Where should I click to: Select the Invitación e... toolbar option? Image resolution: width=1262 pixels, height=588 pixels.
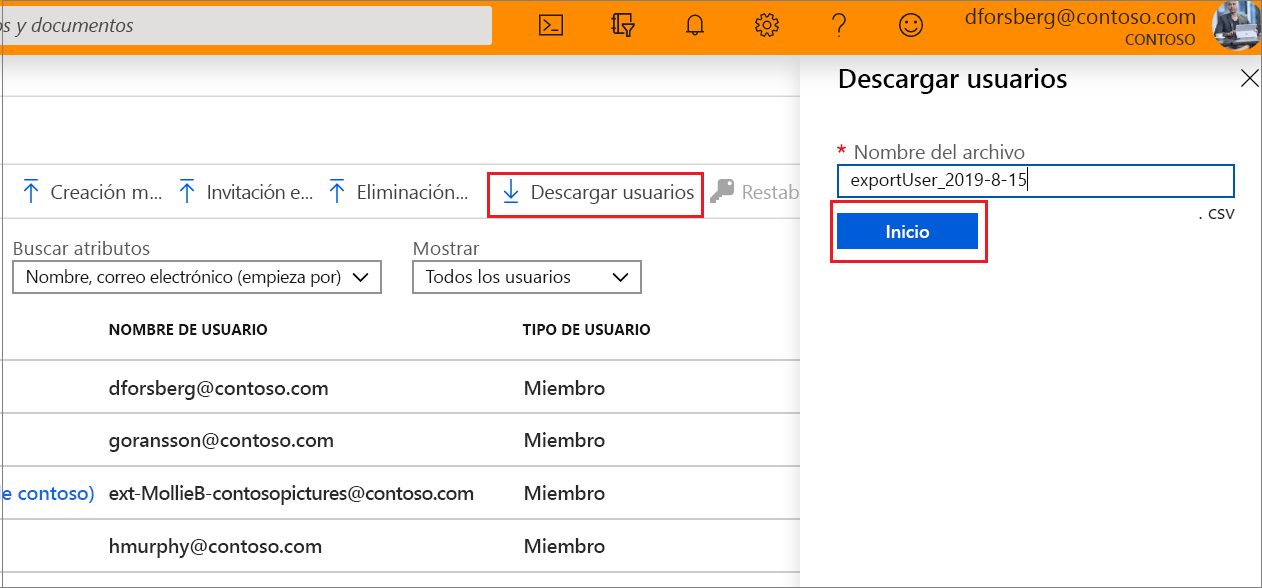point(244,191)
